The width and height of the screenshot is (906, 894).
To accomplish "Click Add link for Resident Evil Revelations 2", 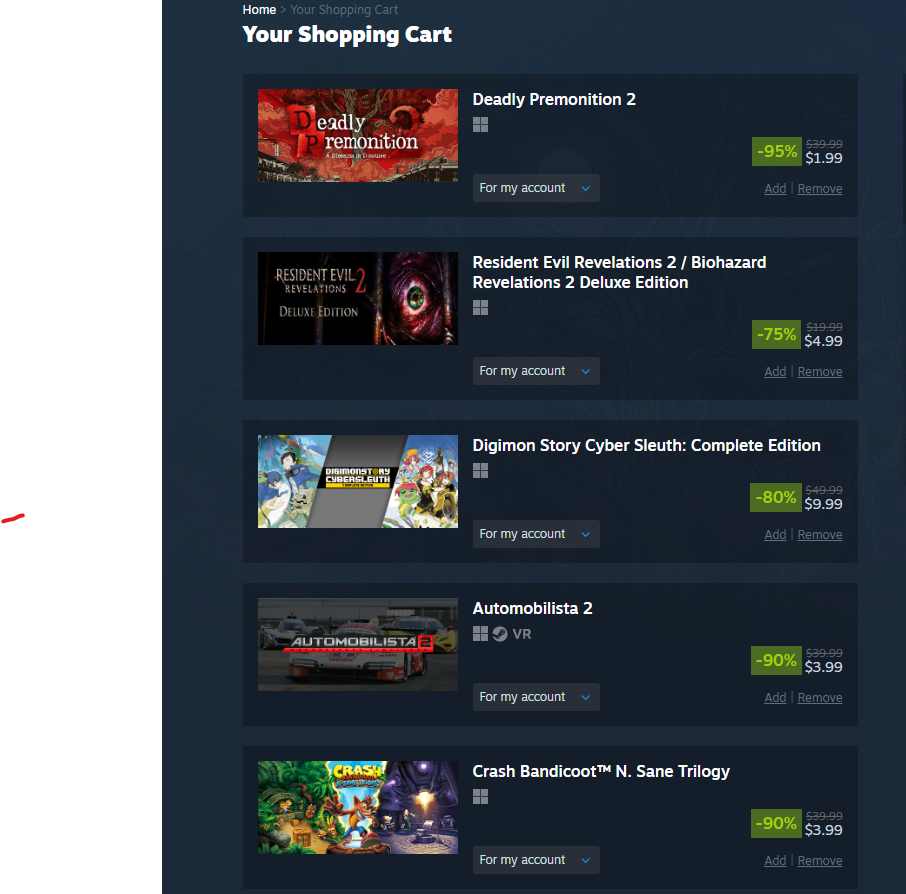I will click(x=775, y=372).
